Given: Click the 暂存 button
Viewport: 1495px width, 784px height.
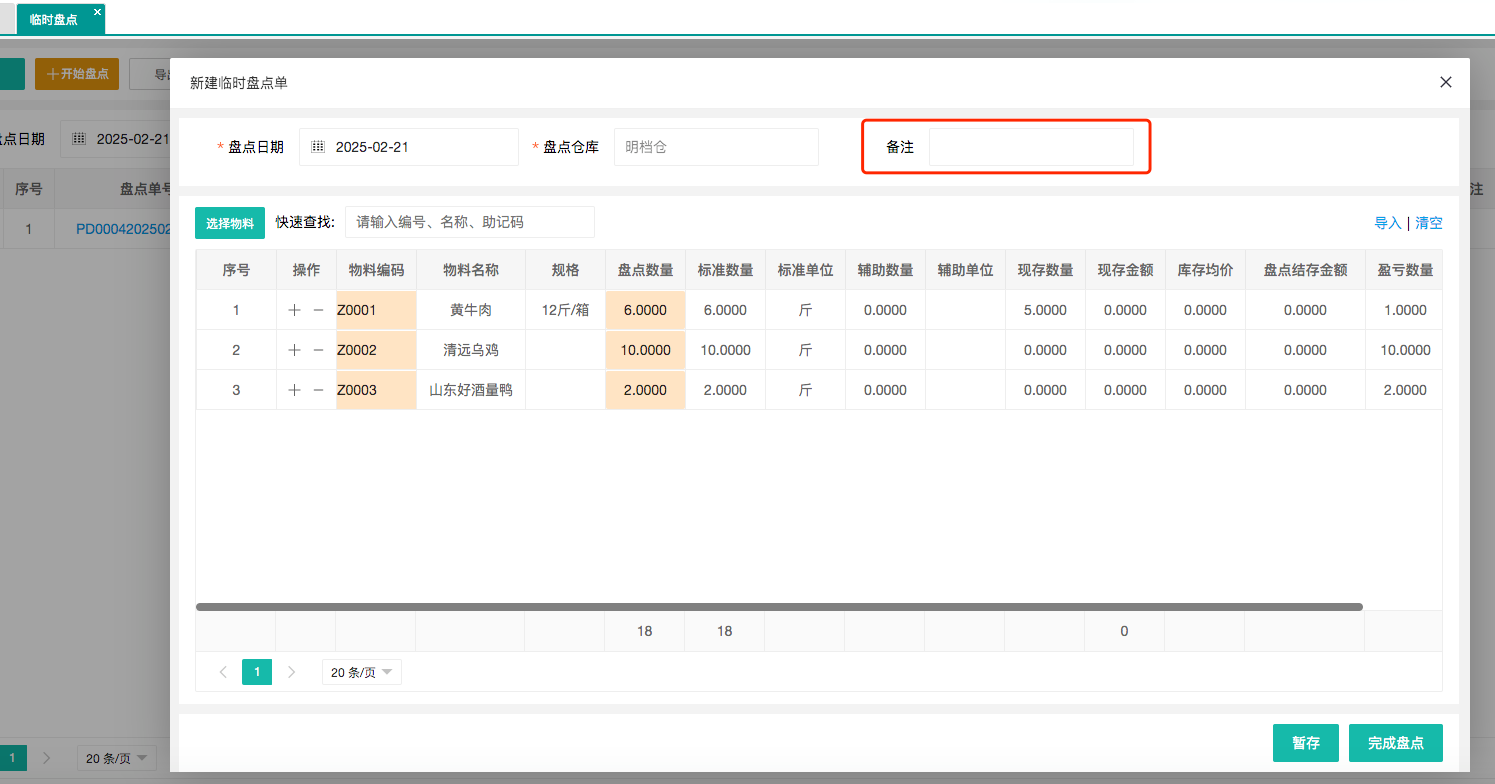Looking at the screenshot, I should 1305,743.
